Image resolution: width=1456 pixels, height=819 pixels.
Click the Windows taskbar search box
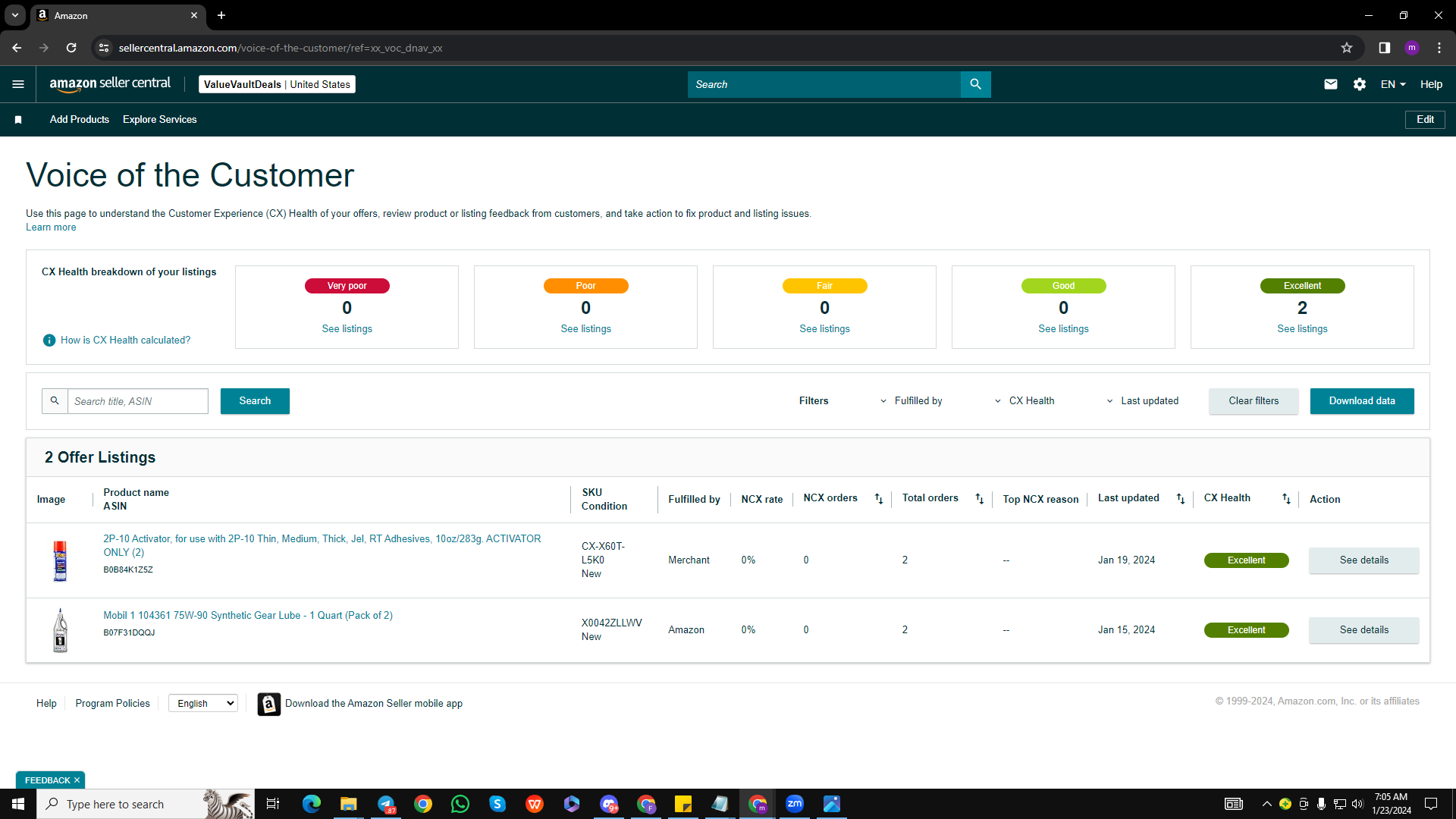tap(146, 804)
